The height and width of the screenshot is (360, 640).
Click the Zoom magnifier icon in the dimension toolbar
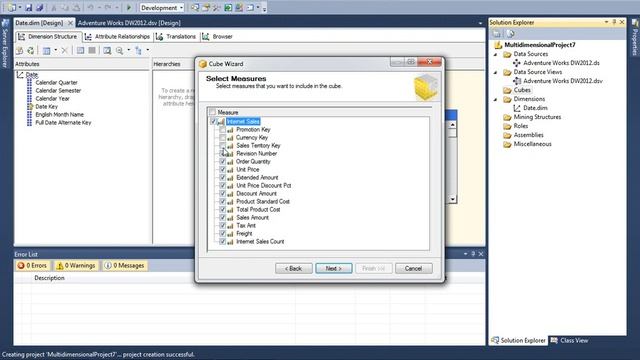[x=120, y=51]
